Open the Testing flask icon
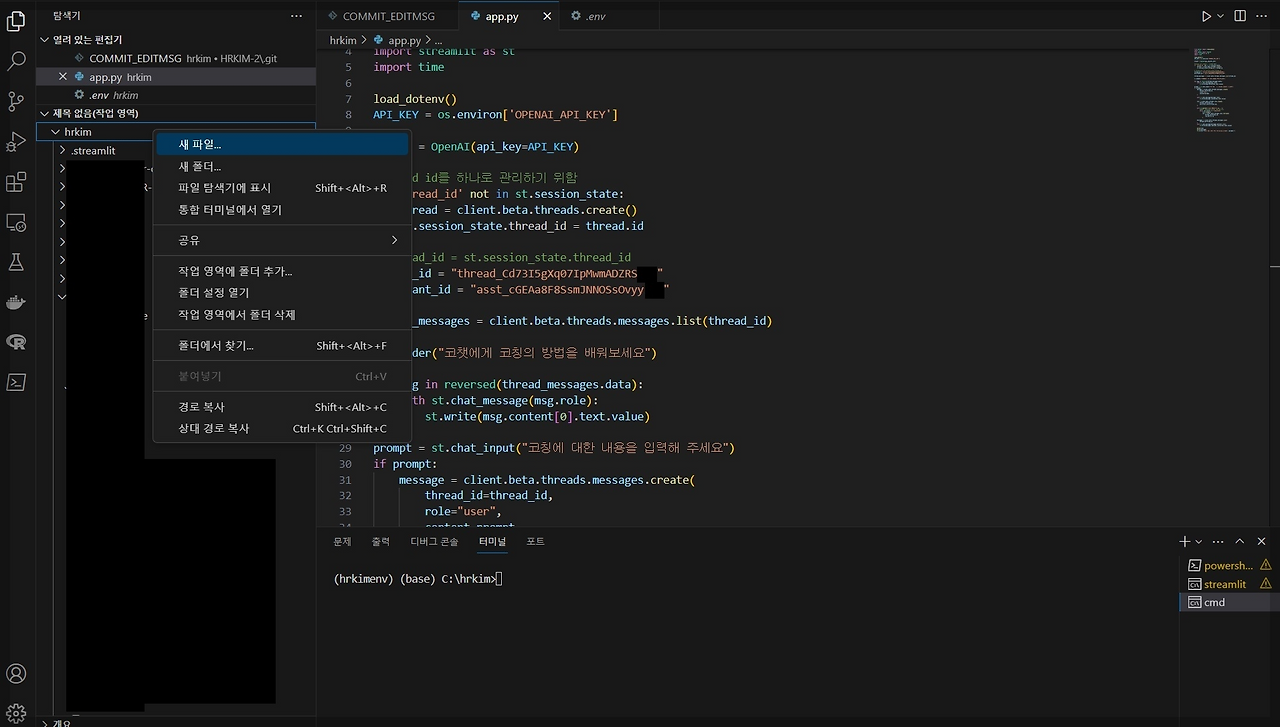 pos(16,262)
